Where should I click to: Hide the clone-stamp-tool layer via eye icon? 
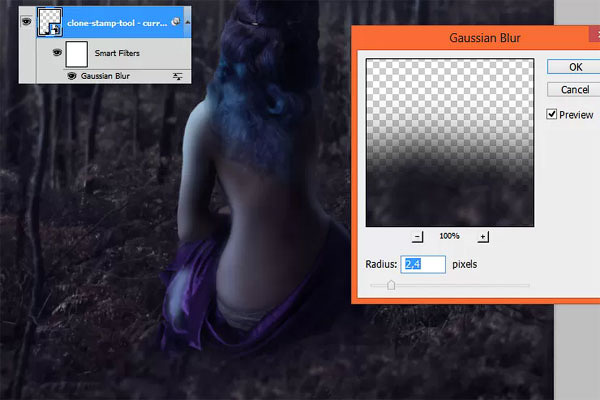pos(26,22)
